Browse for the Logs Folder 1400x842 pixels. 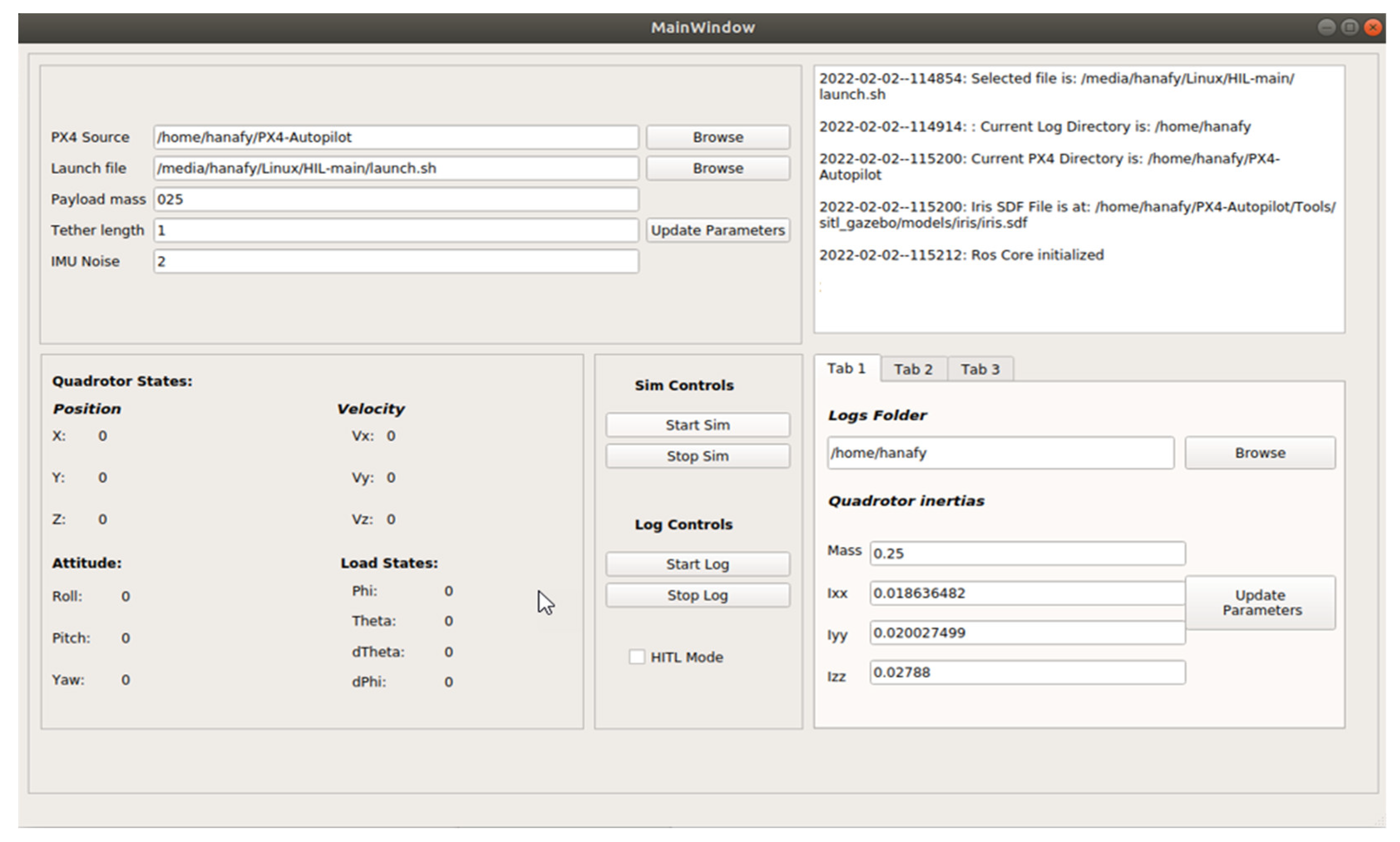[x=1260, y=453]
